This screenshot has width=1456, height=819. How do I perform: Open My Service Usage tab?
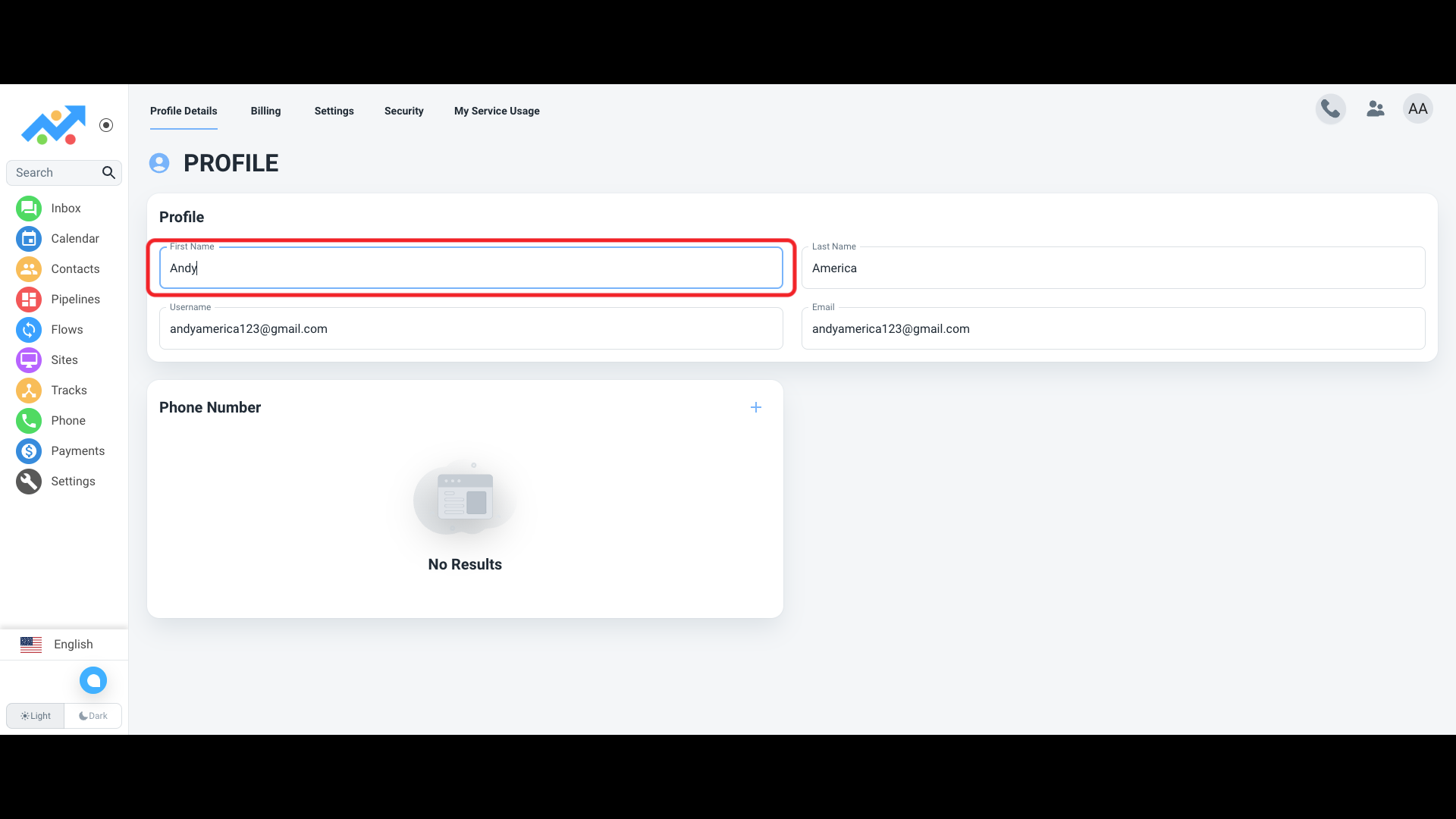(497, 111)
